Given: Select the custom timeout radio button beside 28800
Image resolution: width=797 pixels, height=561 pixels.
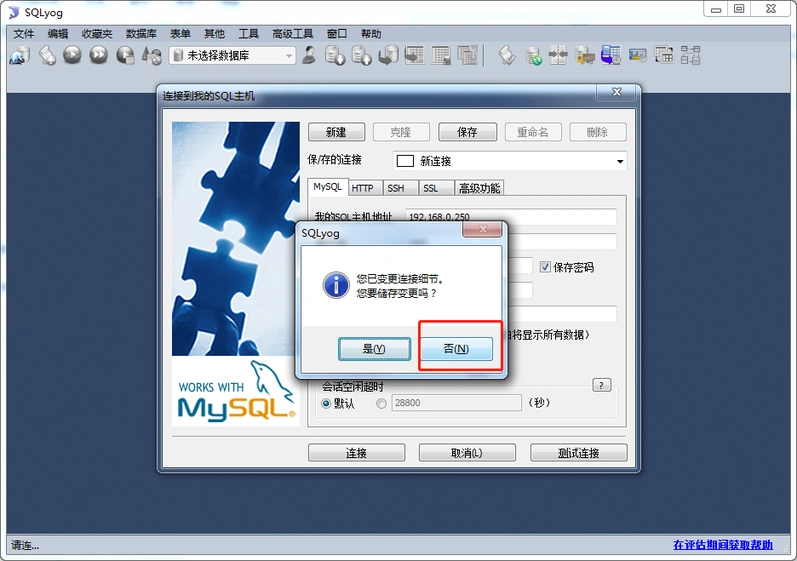Looking at the screenshot, I should [381, 403].
